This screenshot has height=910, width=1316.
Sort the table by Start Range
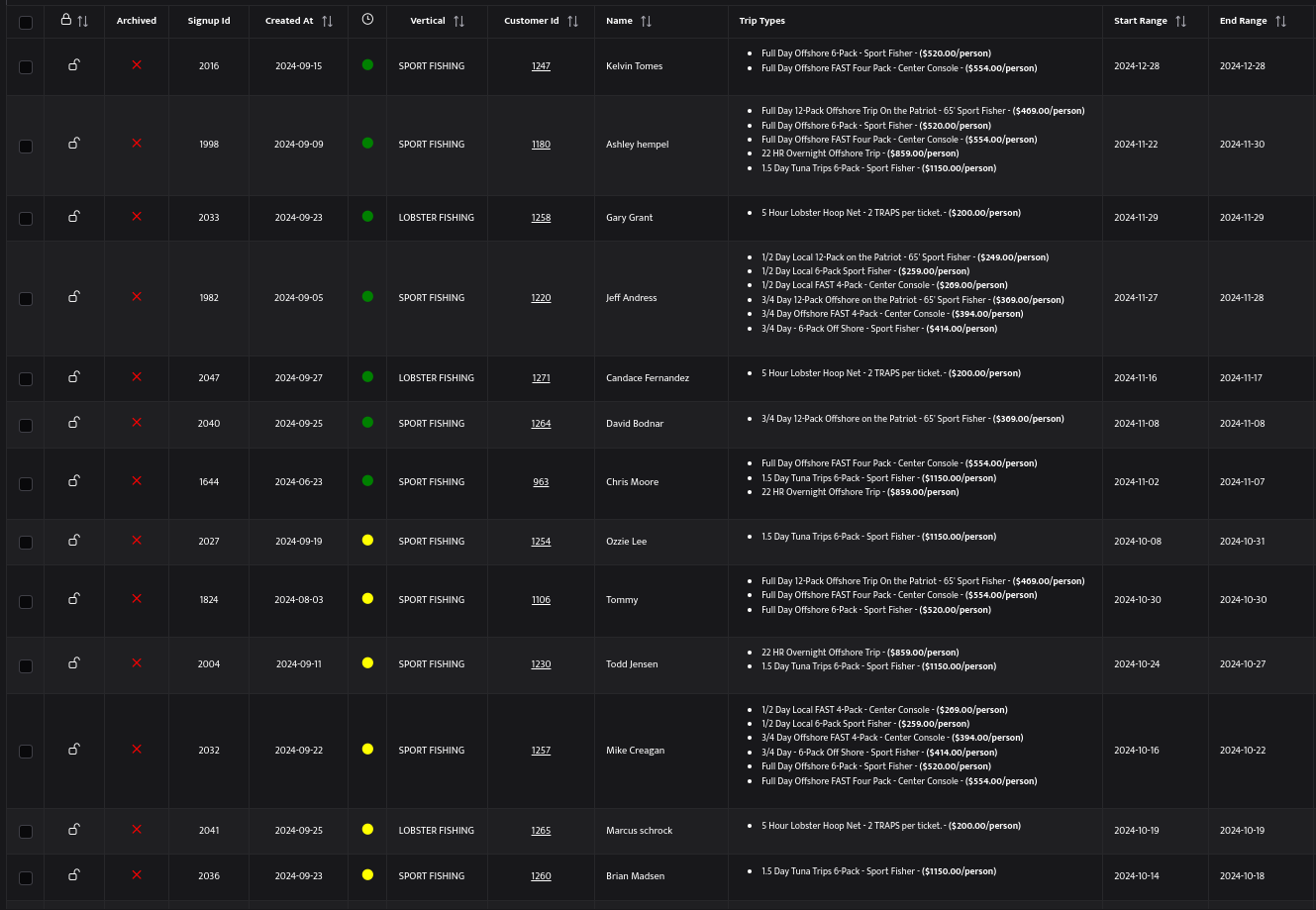coord(1180,21)
